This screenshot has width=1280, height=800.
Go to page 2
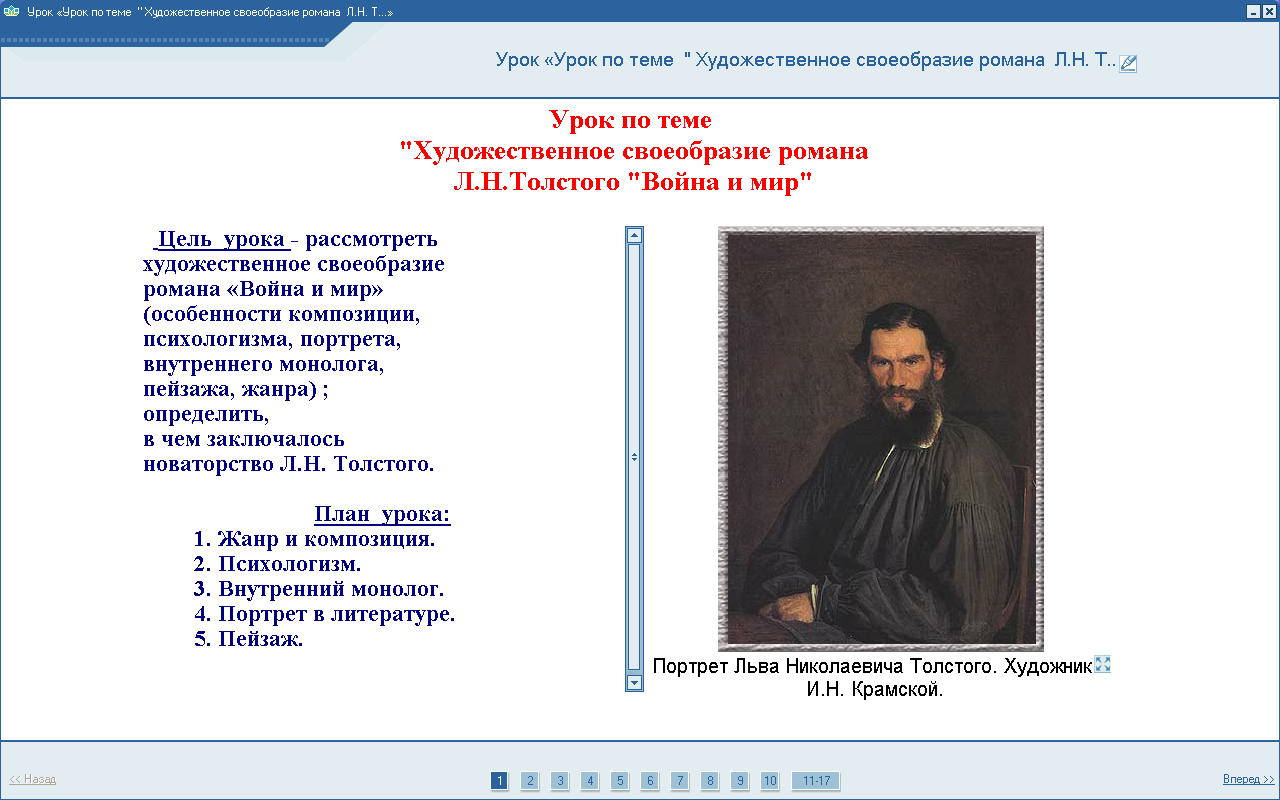point(530,781)
